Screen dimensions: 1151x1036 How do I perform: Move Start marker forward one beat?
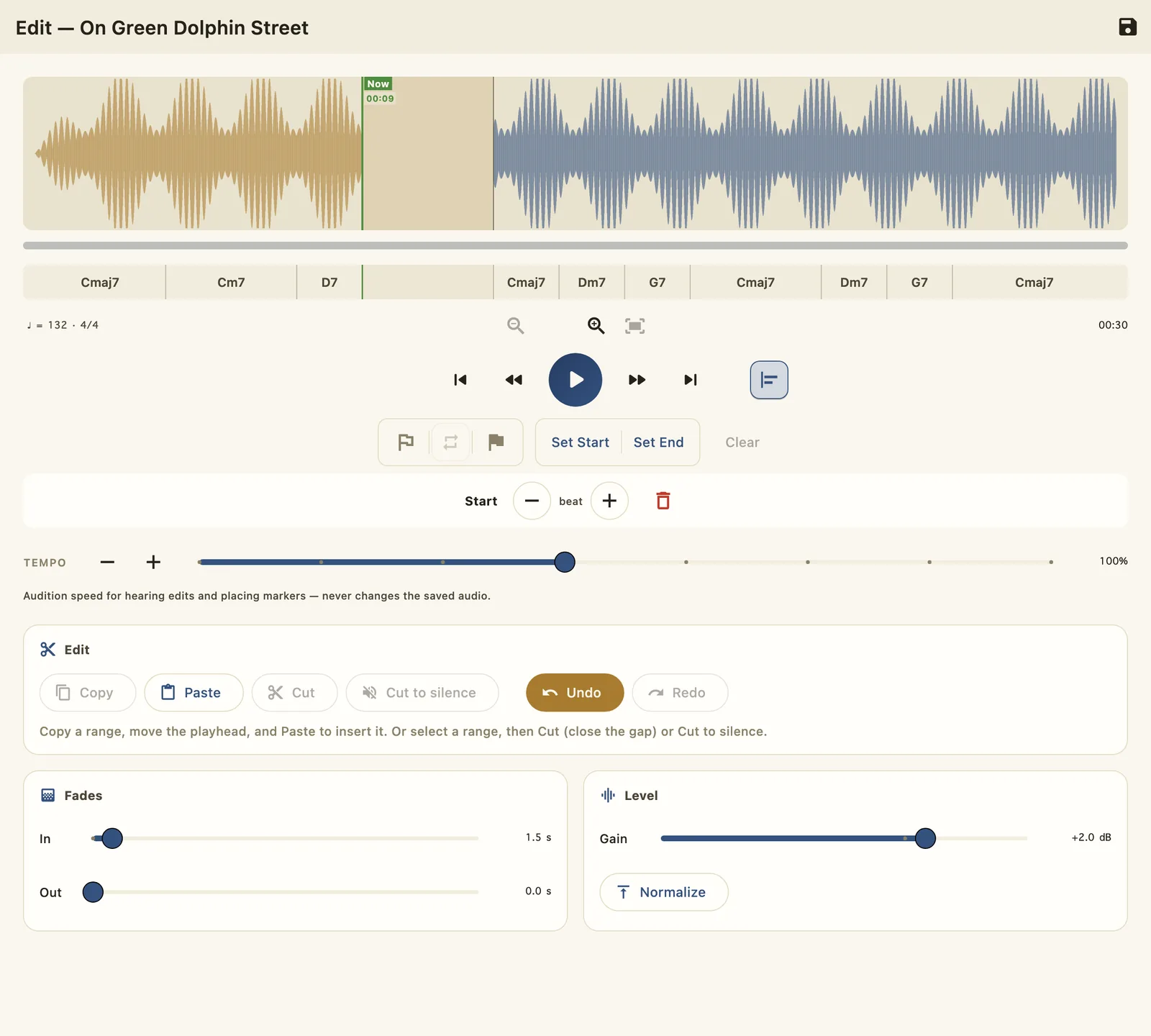point(609,501)
